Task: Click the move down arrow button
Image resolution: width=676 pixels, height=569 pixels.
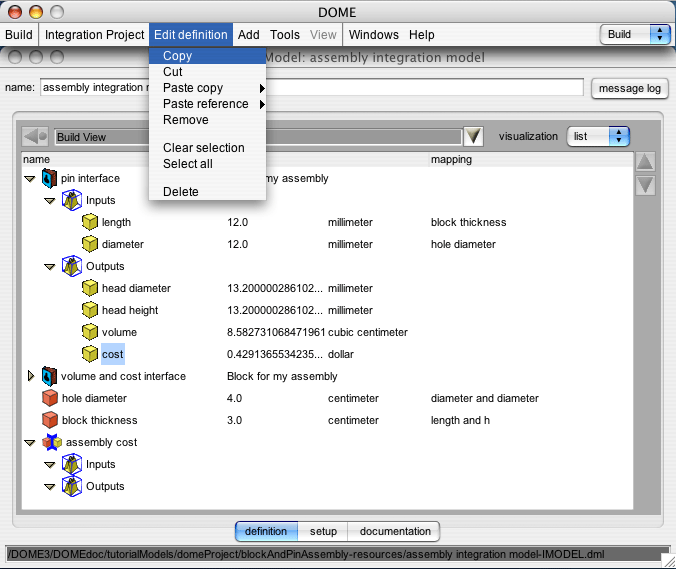Action: (x=645, y=185)
